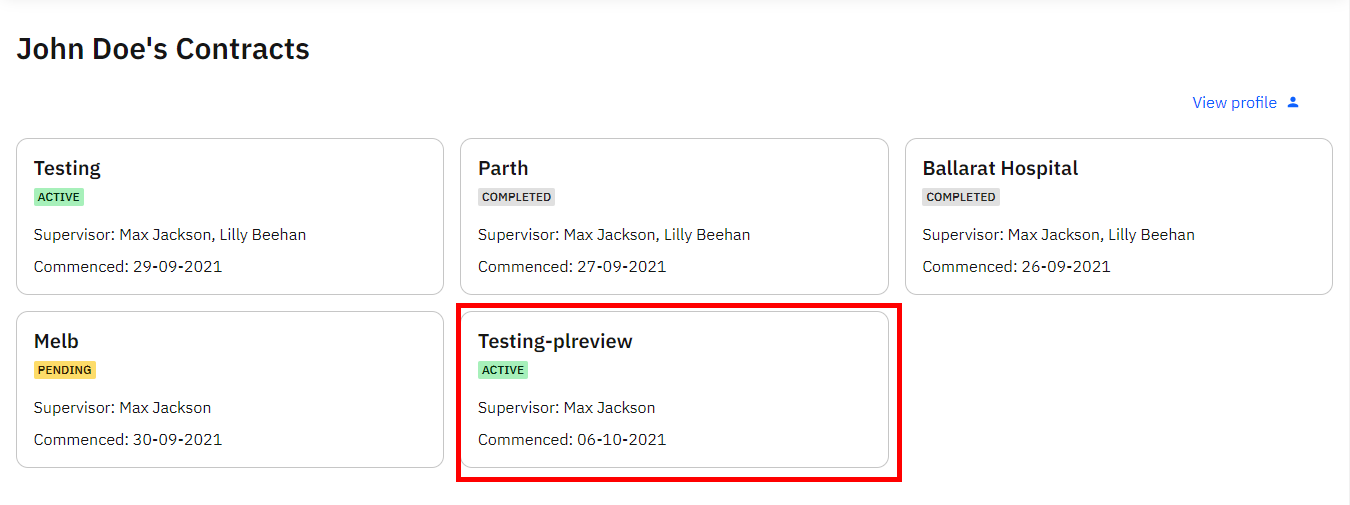Click the COMPLETED badge on Parth
The height and width of the screenshot is (505, 1350).
516,197
